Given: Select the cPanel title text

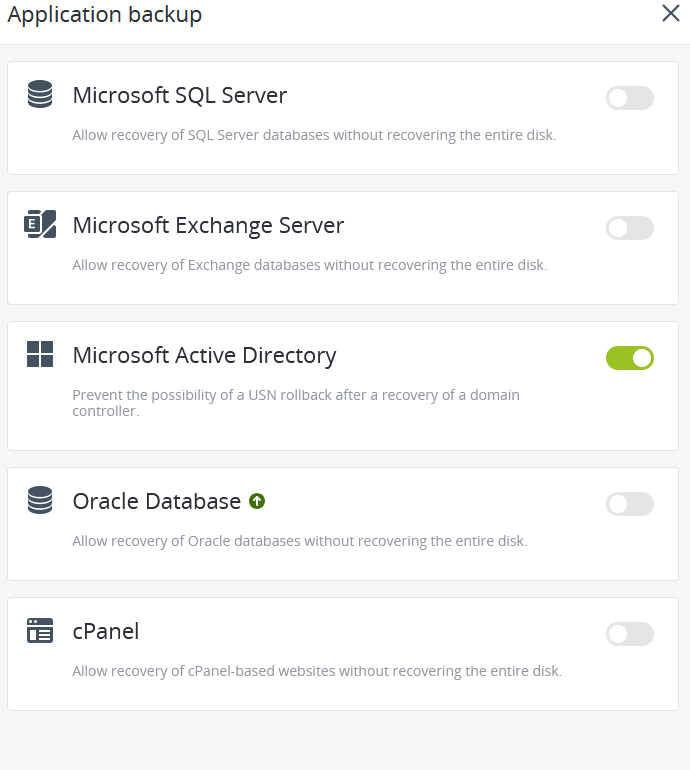Looking at the screenshot, I should pos(106,632).
